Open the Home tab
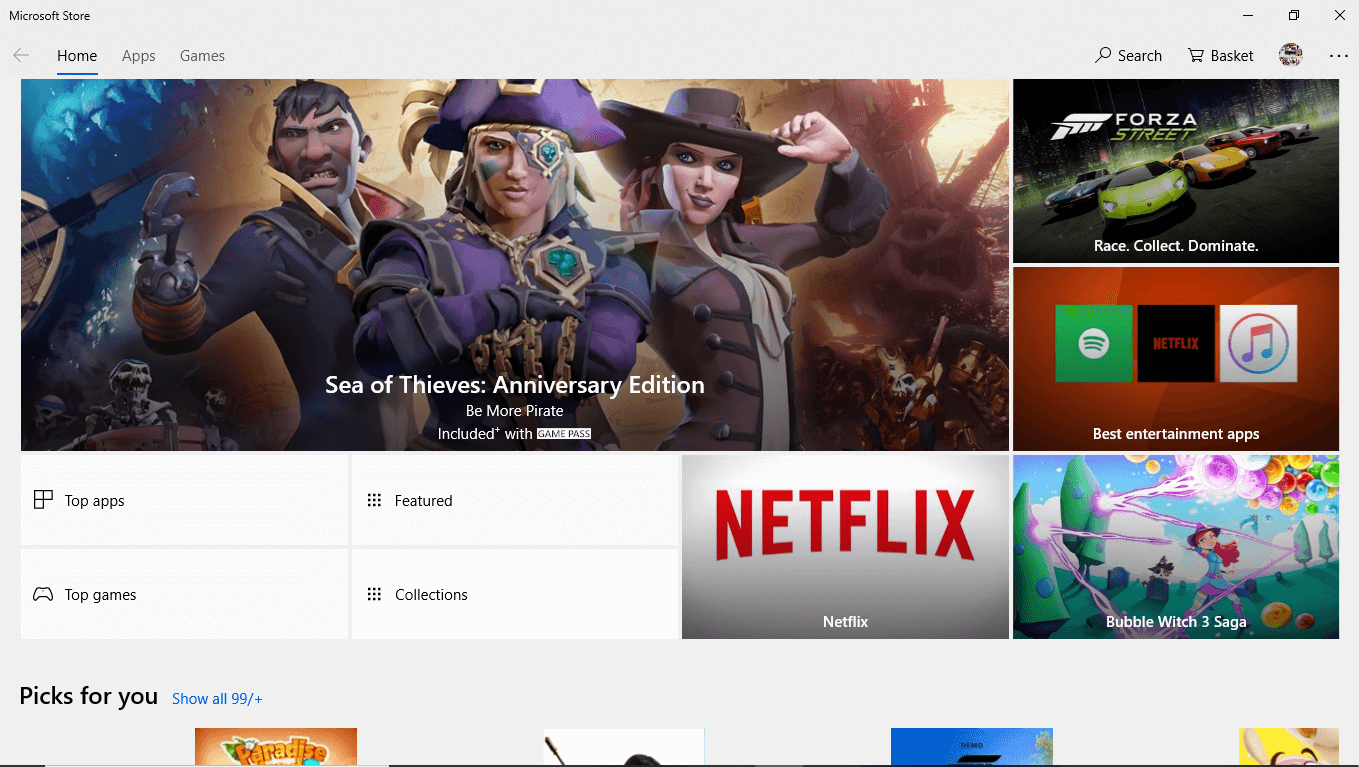The height and width of the screenshot is (767, 1359). 77,56
